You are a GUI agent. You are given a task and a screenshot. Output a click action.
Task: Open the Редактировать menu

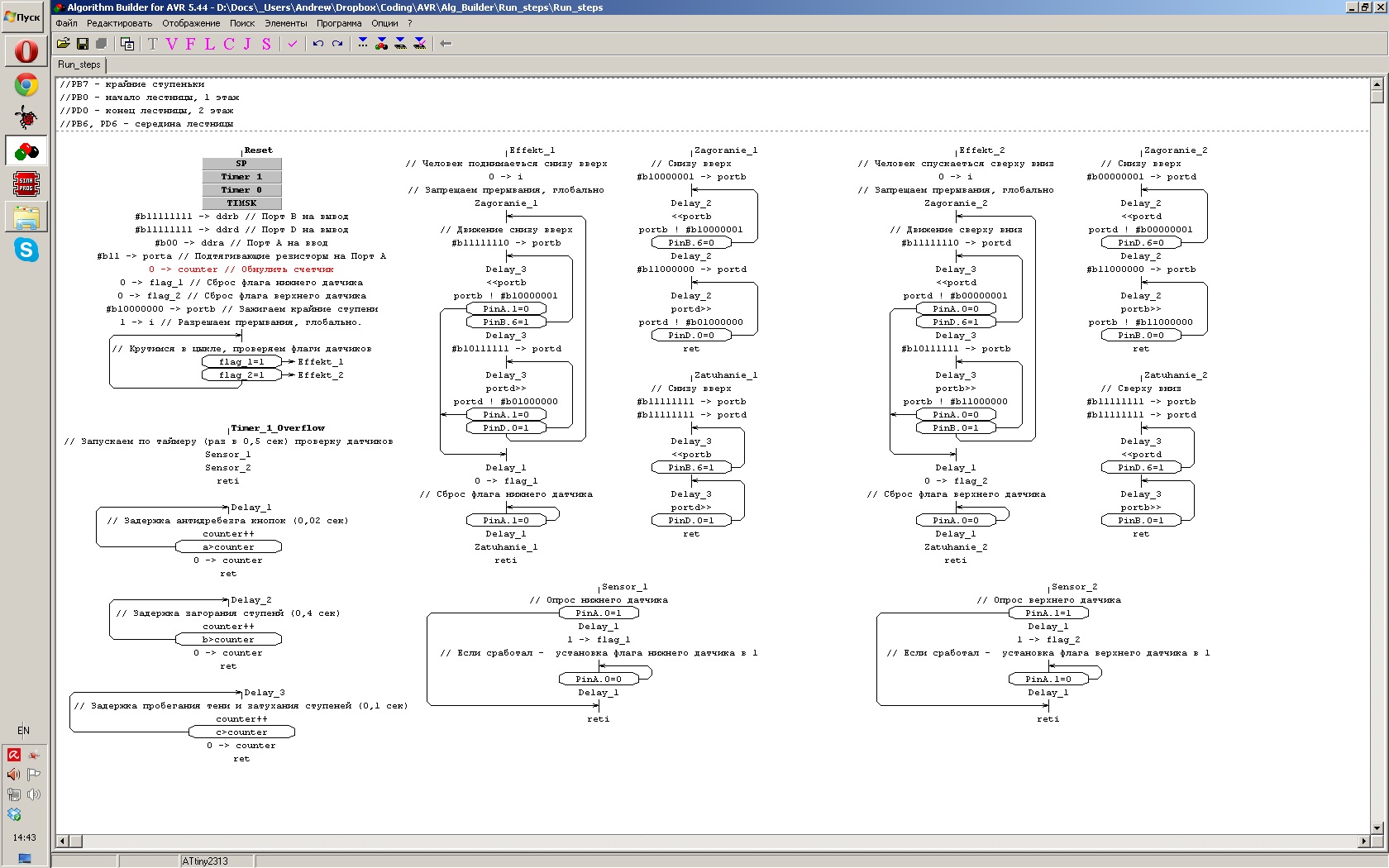(x=119, y=23)
